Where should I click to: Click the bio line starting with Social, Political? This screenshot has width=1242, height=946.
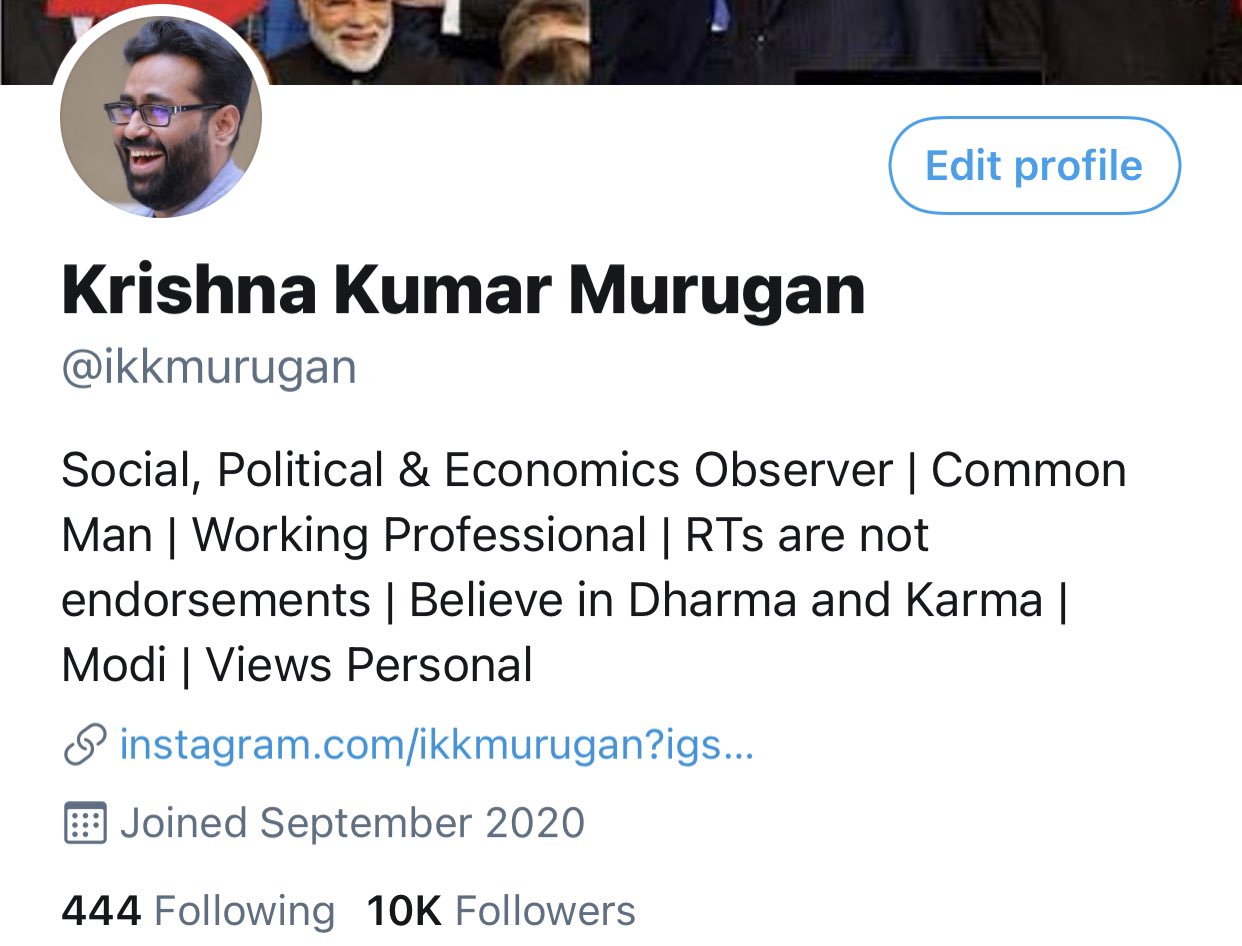594,470
